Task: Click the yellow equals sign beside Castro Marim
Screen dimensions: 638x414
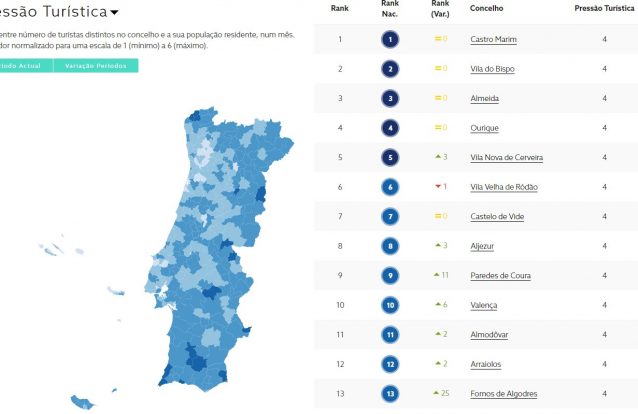Action: click(438, 39)
